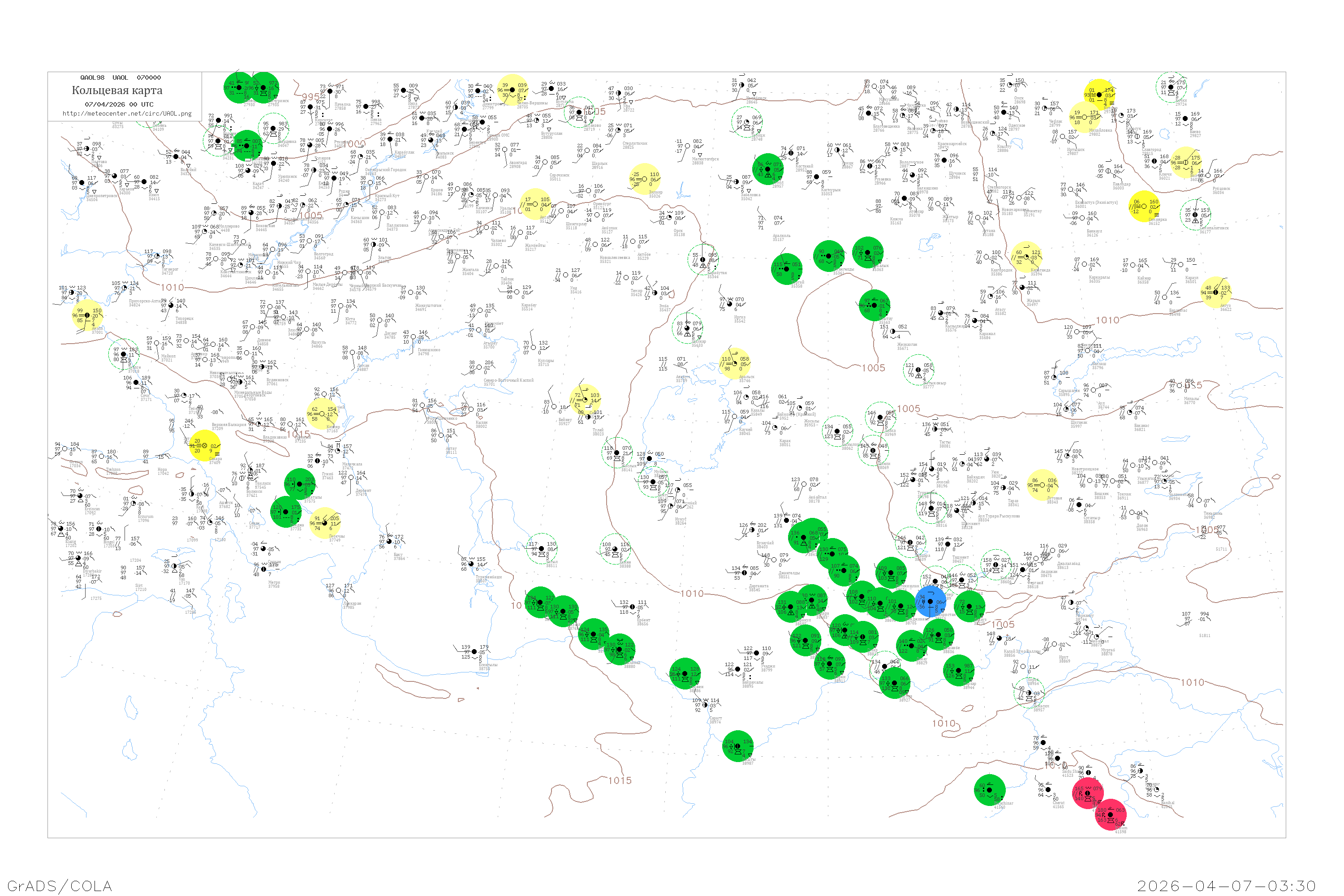
Task: Click the pale yellow Aralsk station marker
Action: click(734, 363)
